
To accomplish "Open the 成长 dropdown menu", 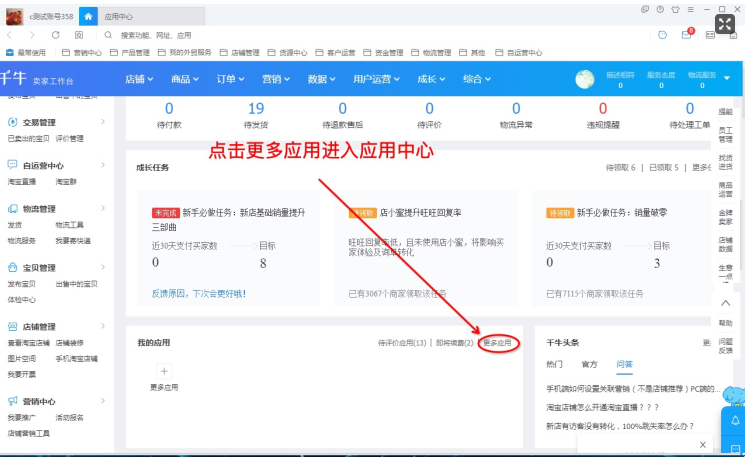I will (x=431, y=79).
